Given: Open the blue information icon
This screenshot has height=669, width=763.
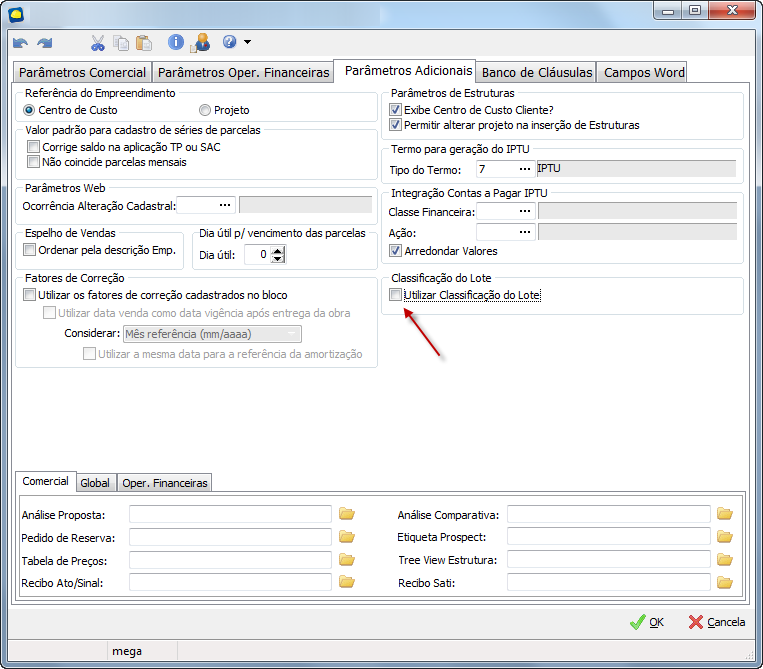Looking at the screenshot, I should [176, 42].
